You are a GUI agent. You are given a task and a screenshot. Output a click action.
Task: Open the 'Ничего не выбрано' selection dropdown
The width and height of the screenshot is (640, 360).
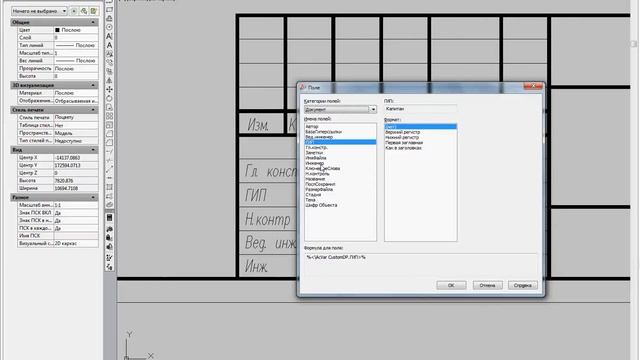[x=39, y=11]
